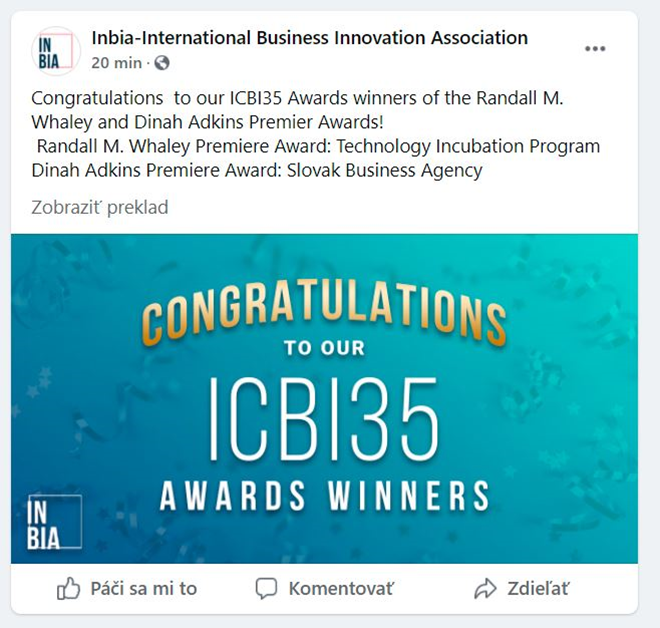This screenshot has width=660, height=628.
Task: Click the thumbs-up like icon
Action: [x=68, y=589]
